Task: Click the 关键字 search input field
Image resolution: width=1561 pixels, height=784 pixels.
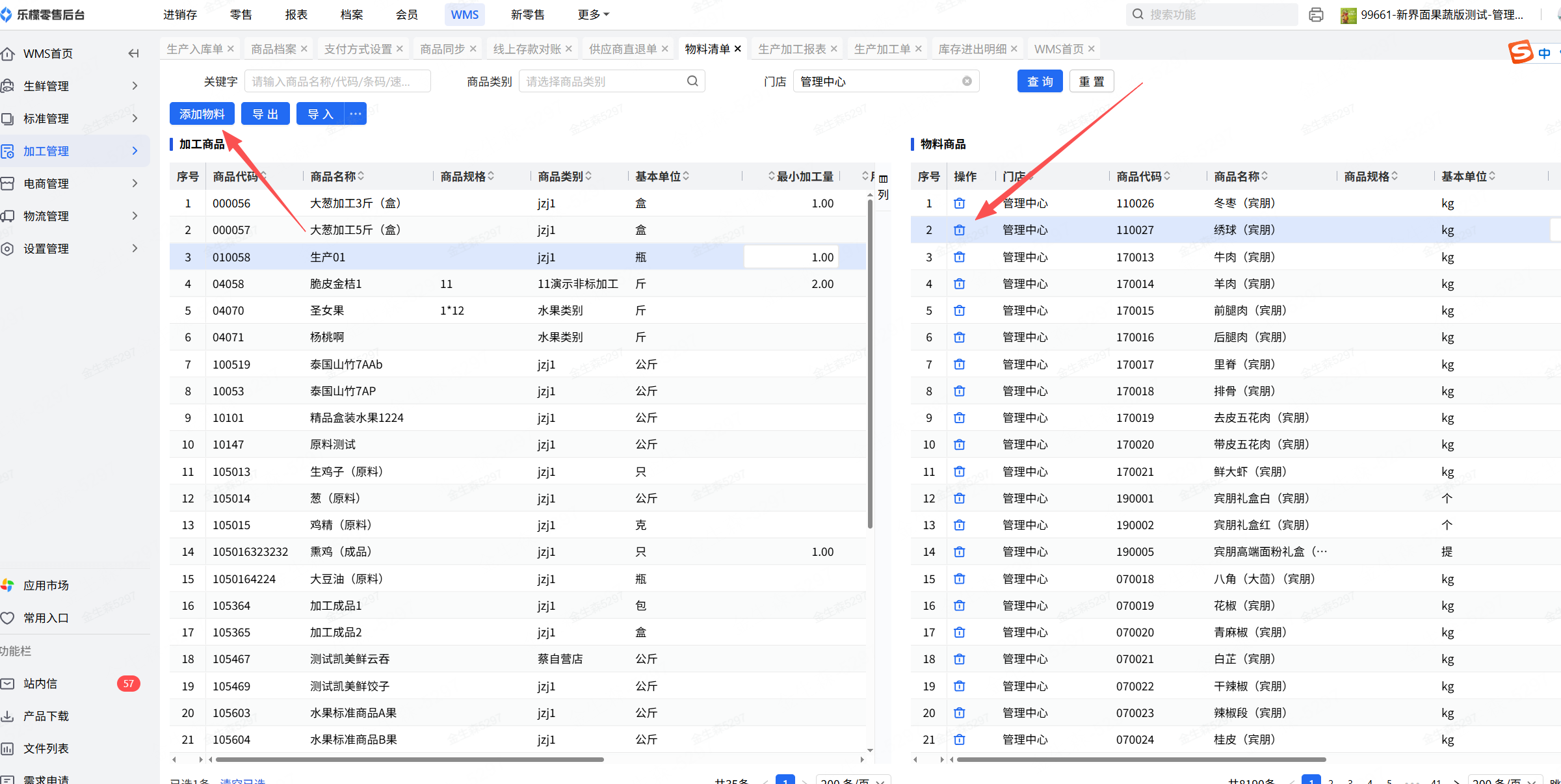Action: coord(337,81)
